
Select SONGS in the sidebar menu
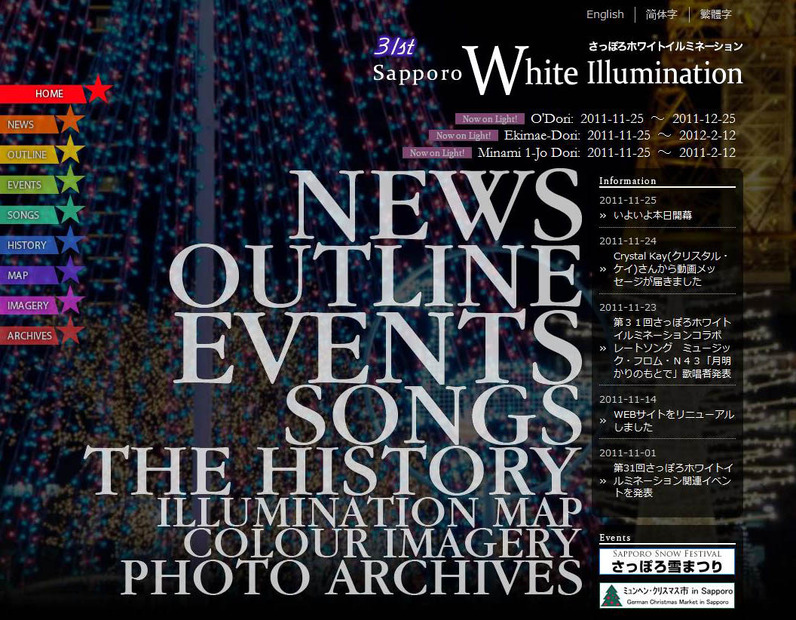pos(29,215)
